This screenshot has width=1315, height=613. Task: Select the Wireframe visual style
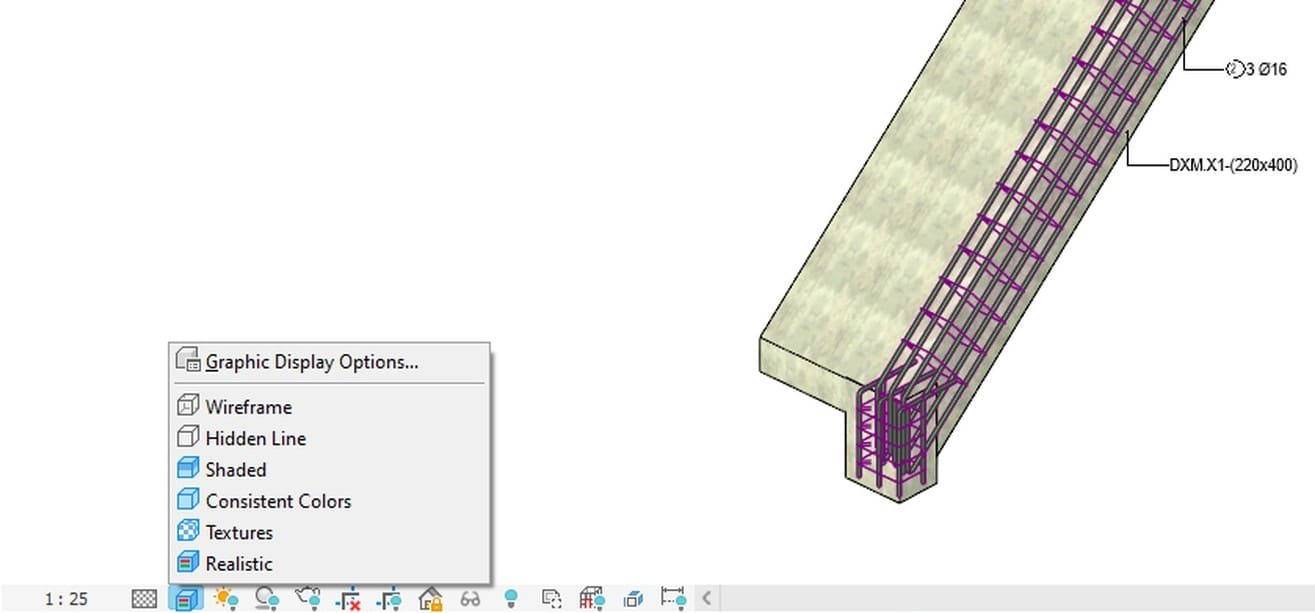coord(329,407)
